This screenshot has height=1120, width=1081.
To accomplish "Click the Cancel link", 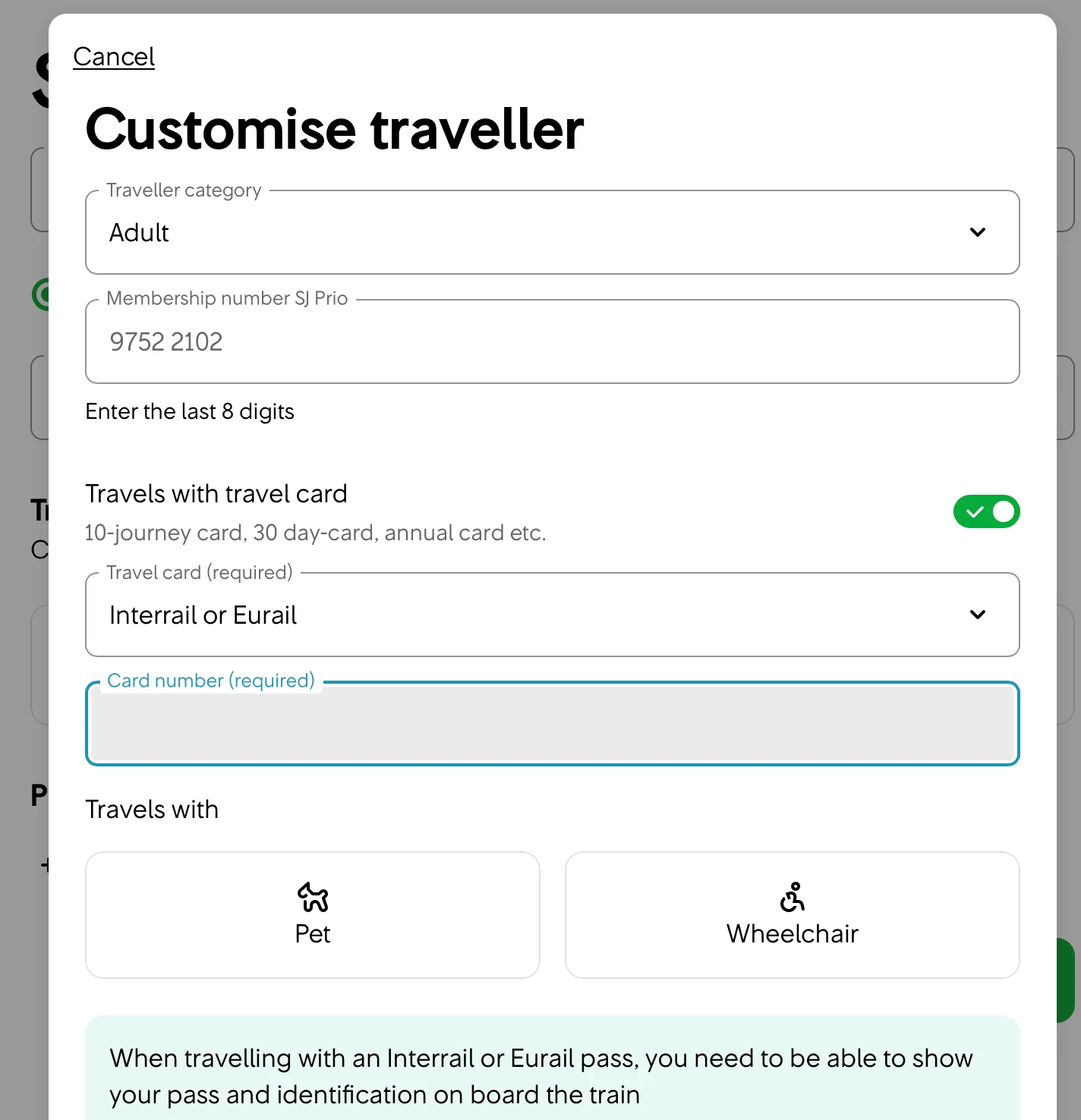I will pos(114,57).
